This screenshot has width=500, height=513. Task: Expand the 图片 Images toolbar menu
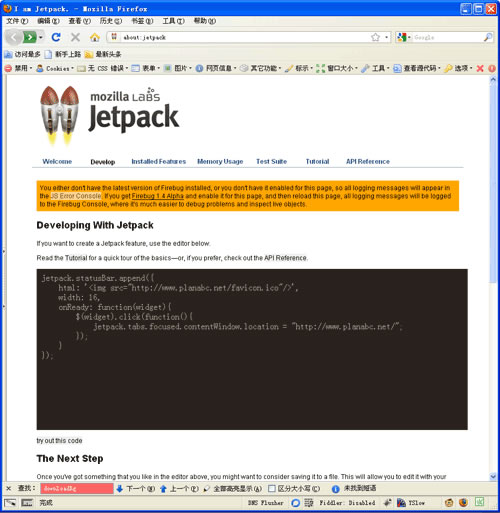coord(178,68)
